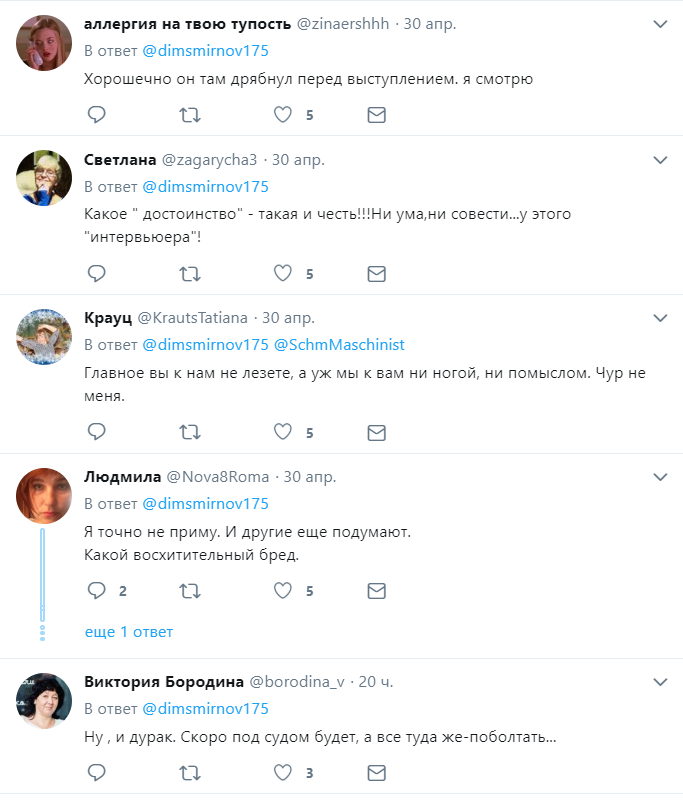Open Виктория Бородина's avatar
Viewport: 683px width, 803px height.
click(44, 701)
